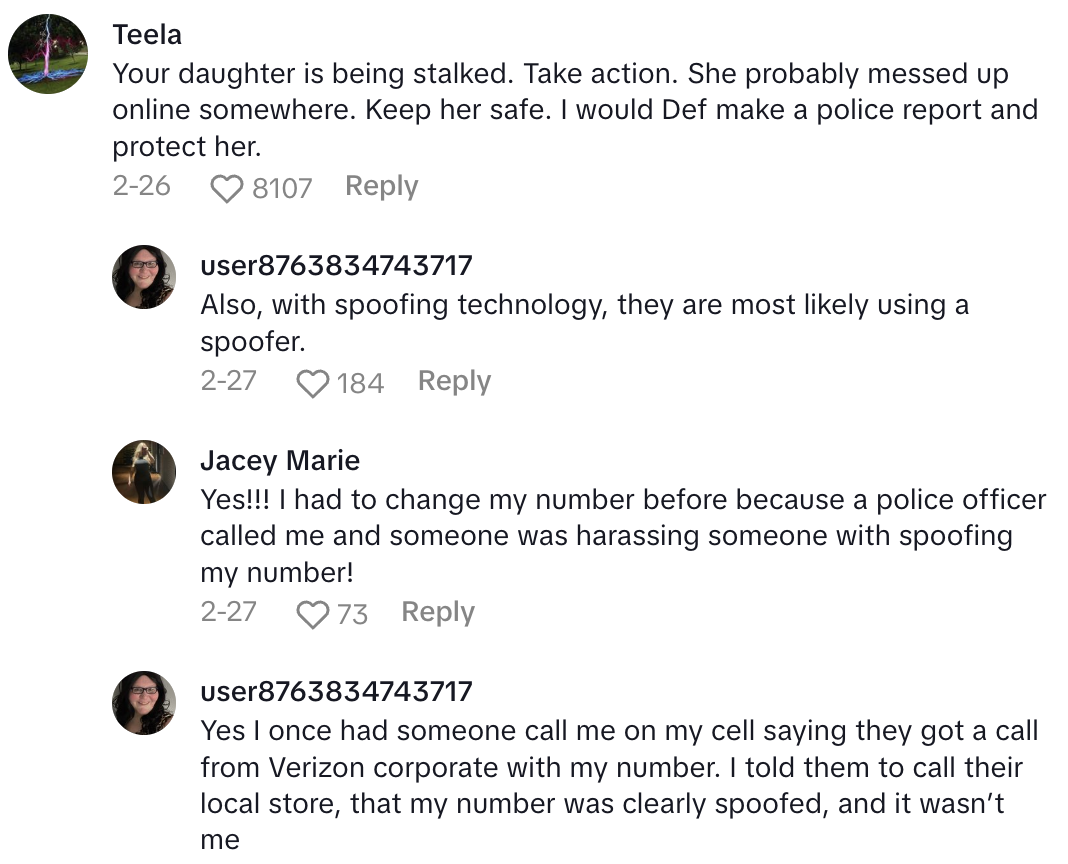Like Teela's comment with the heart icon
Screen dimensions: 1068x864
coord(227,188)
